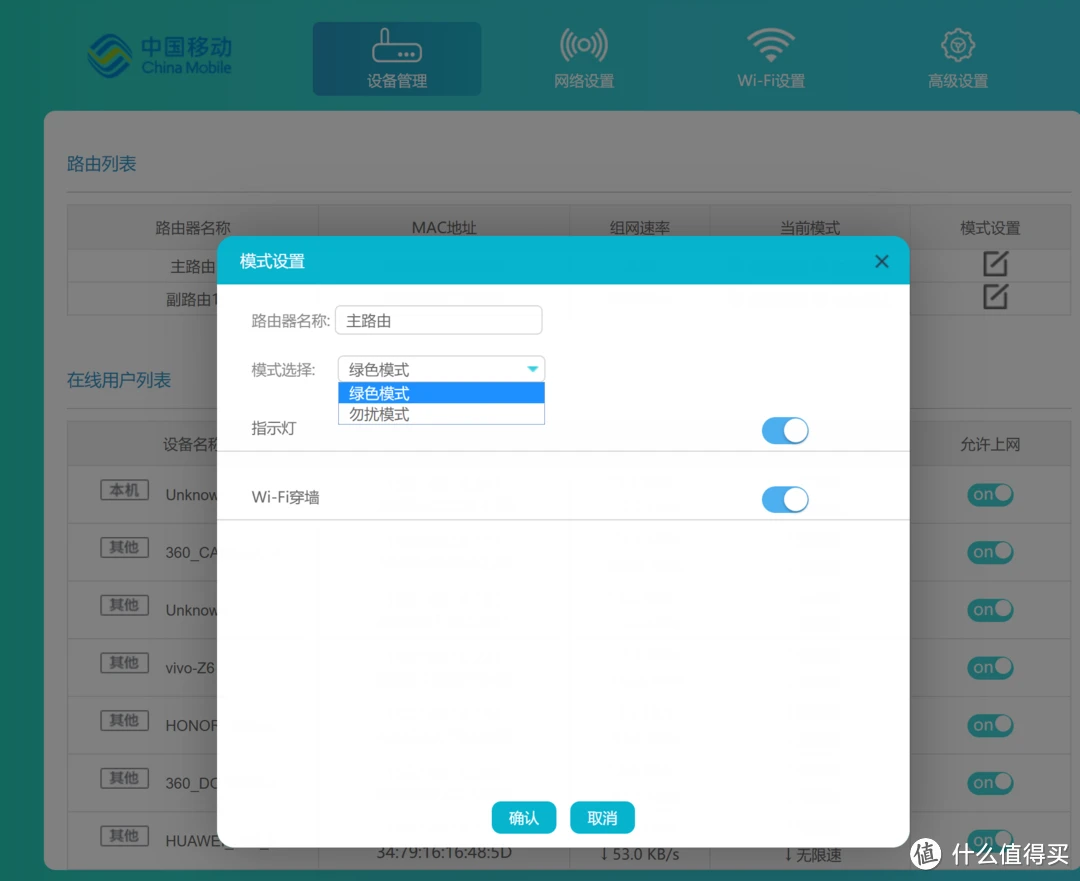The width and height of the screenshot is (1080, 881).
Task: Click the 组网速率 column header
Action: 639,228
